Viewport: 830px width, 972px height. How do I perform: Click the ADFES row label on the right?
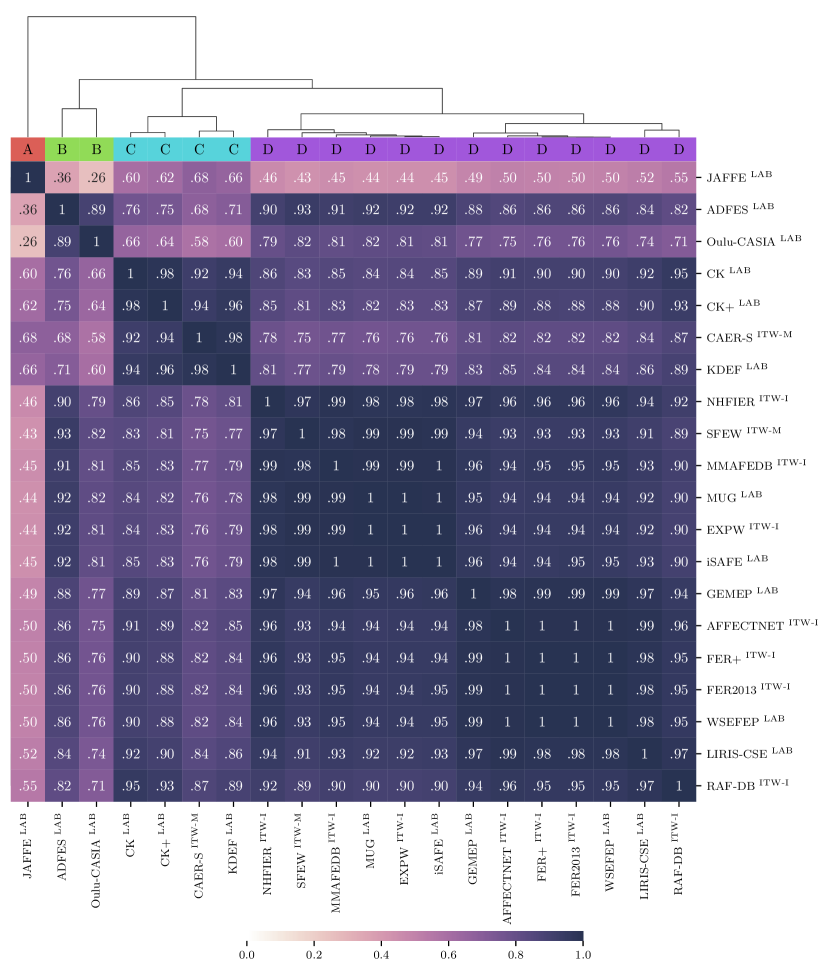[x=740, y=209]
